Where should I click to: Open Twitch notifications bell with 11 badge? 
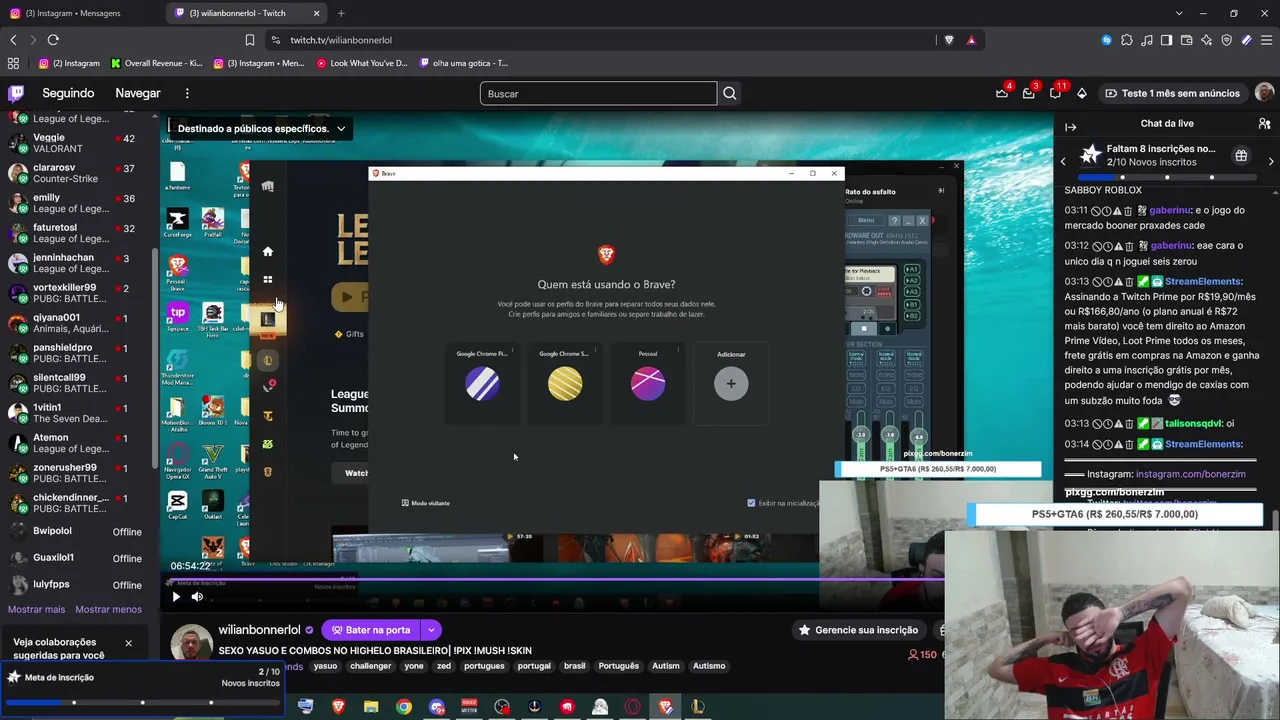click(x=1055, y=93)
